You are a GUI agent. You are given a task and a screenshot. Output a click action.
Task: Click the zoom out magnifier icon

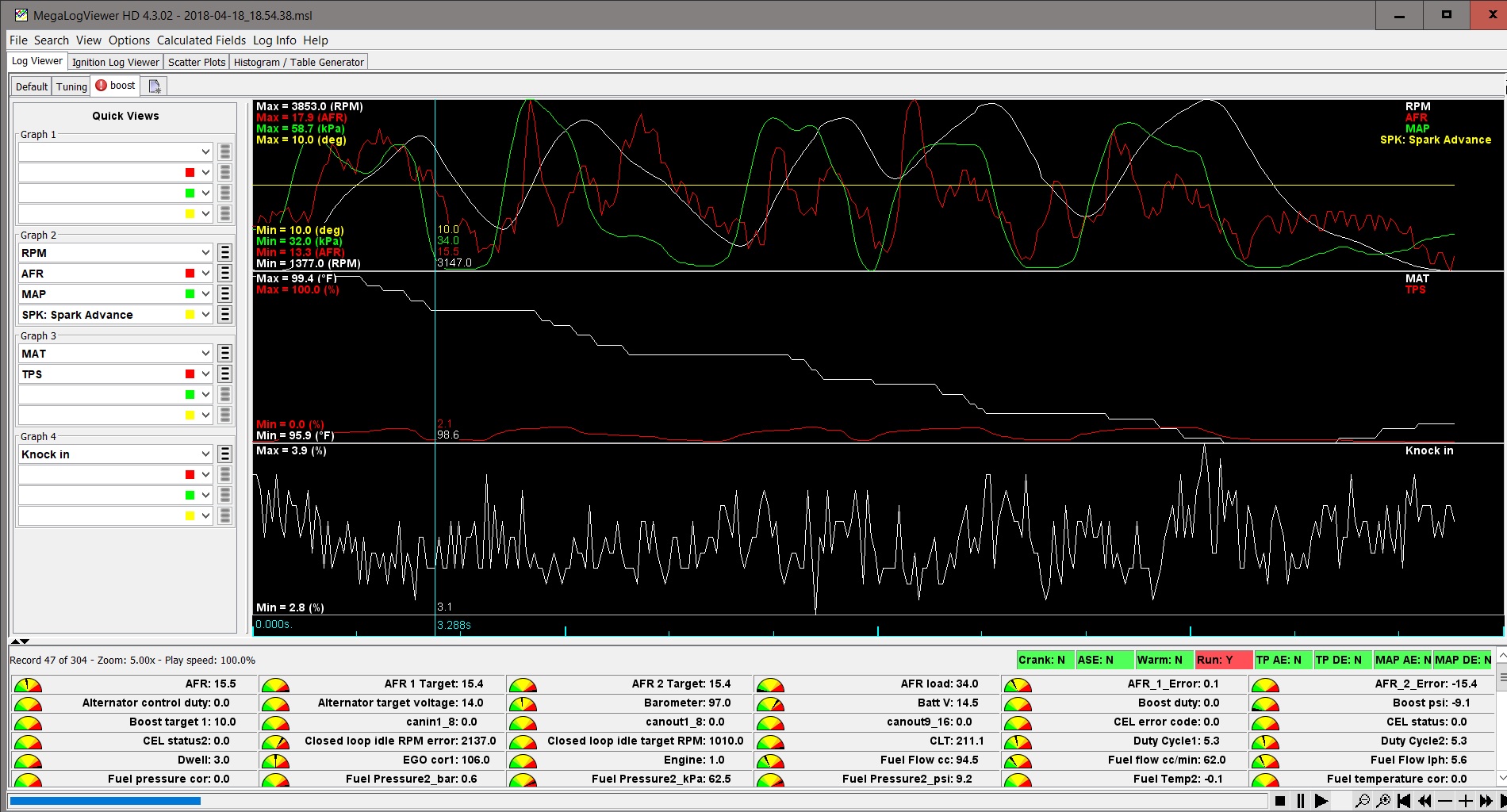[x=1362, y=801]
